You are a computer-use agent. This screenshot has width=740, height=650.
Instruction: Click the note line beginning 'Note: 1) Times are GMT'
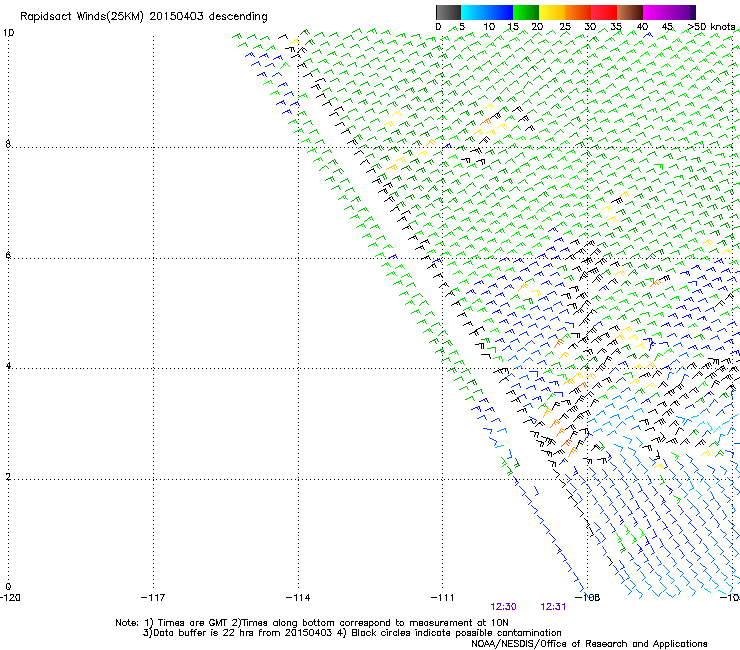311,623
